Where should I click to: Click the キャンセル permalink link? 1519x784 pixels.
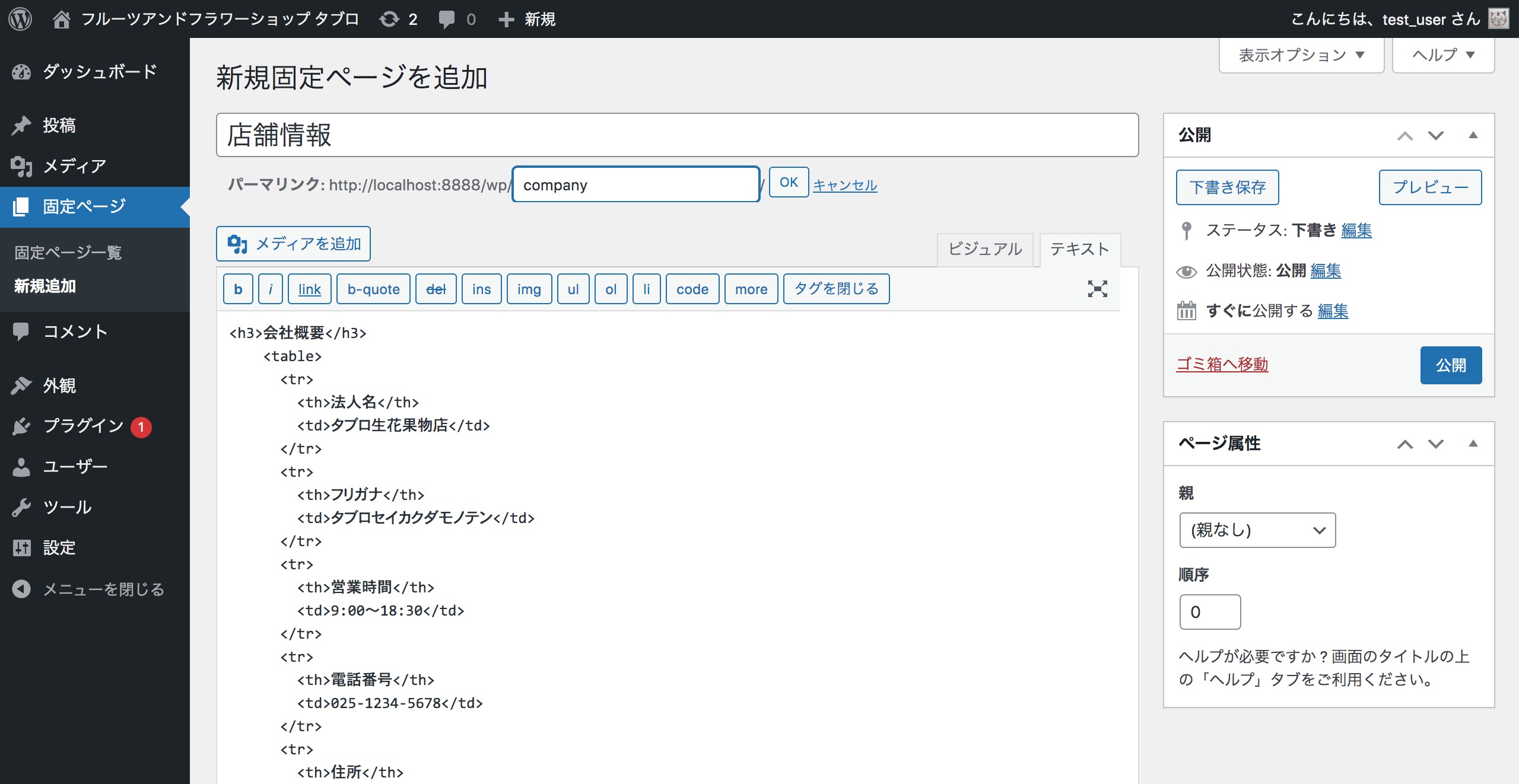(845, 185)
